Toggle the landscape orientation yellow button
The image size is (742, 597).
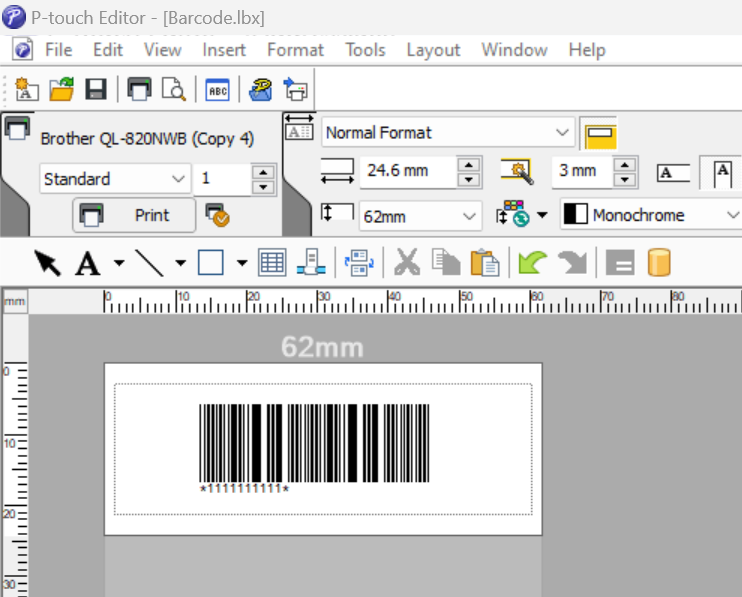tap(600, 134)
